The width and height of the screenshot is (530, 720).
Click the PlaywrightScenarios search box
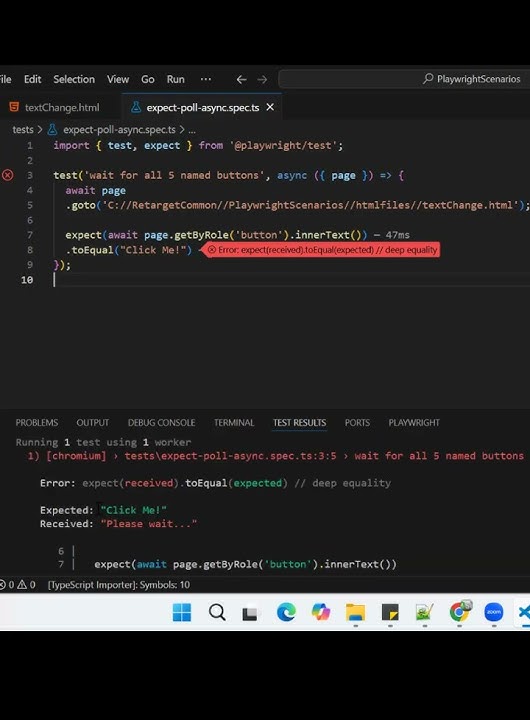[x=404, y=79]
